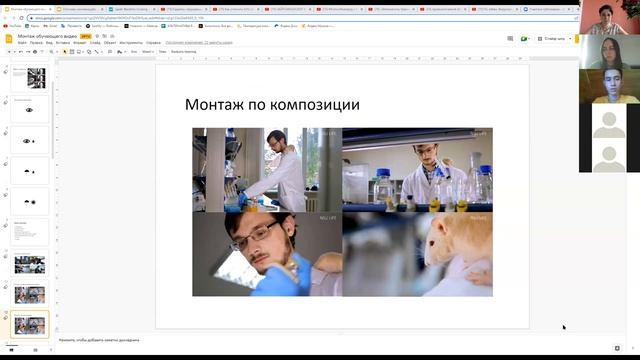
Task: Switch to the second browser tab
Action: pos(80,9)
